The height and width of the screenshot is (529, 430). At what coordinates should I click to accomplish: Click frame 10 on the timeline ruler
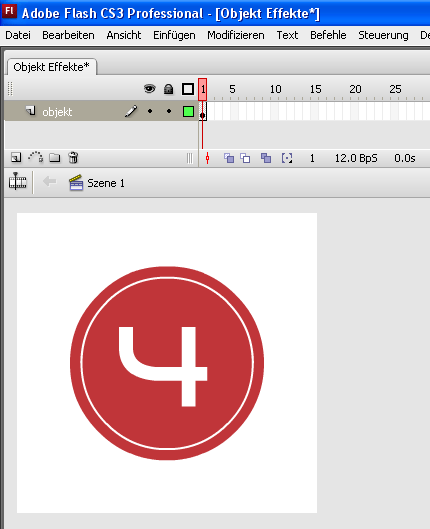(275, 89)
